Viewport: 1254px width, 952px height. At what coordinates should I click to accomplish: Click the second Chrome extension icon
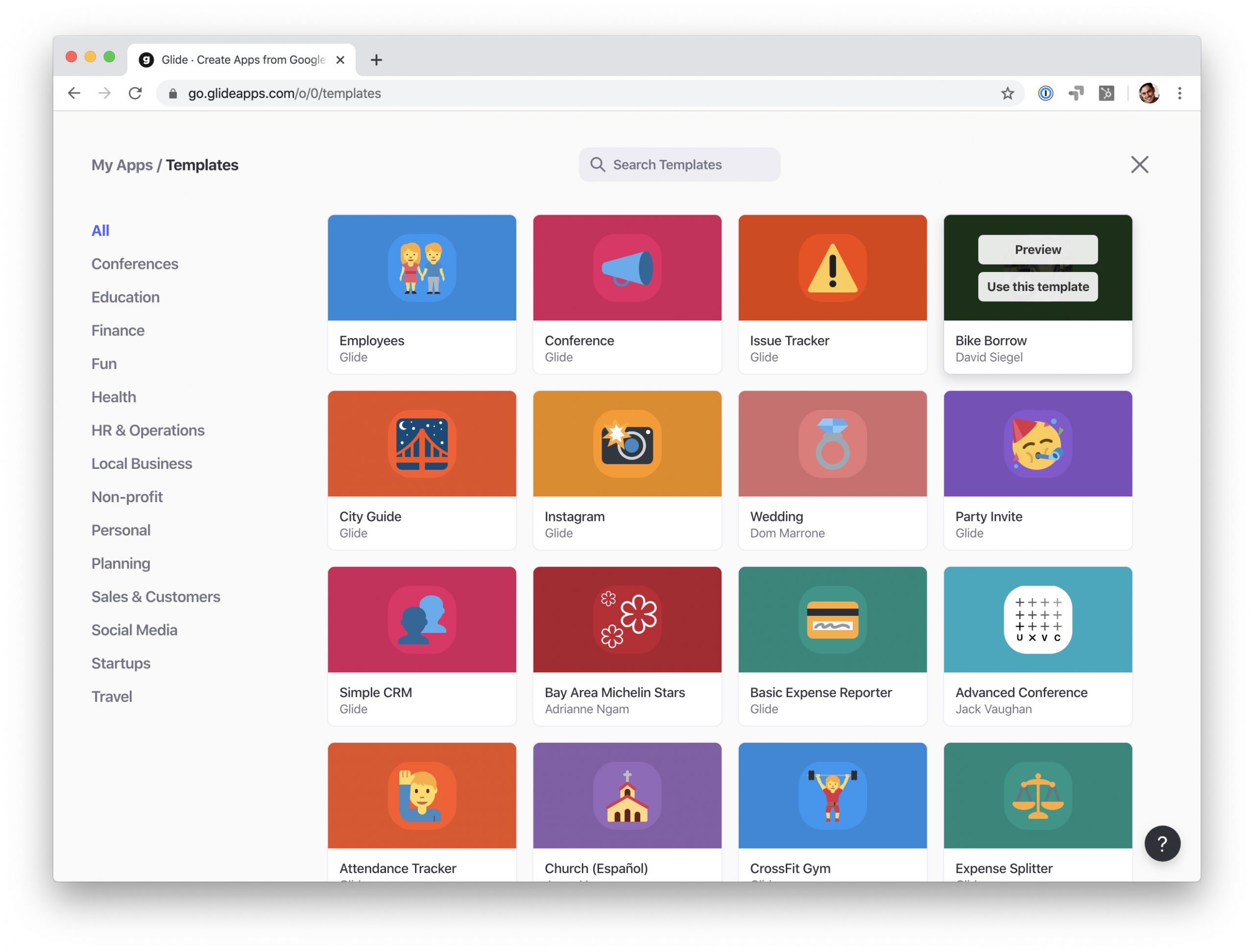[1075, 93]
